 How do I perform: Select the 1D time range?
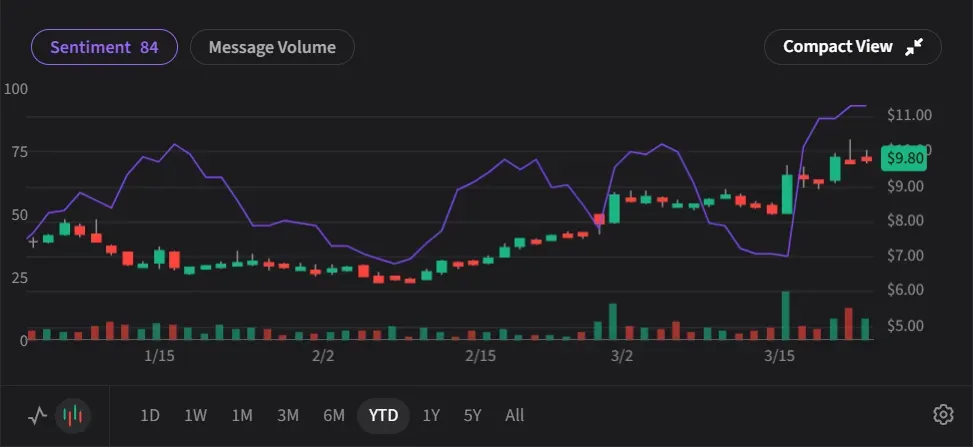click(x=150, y=415)
